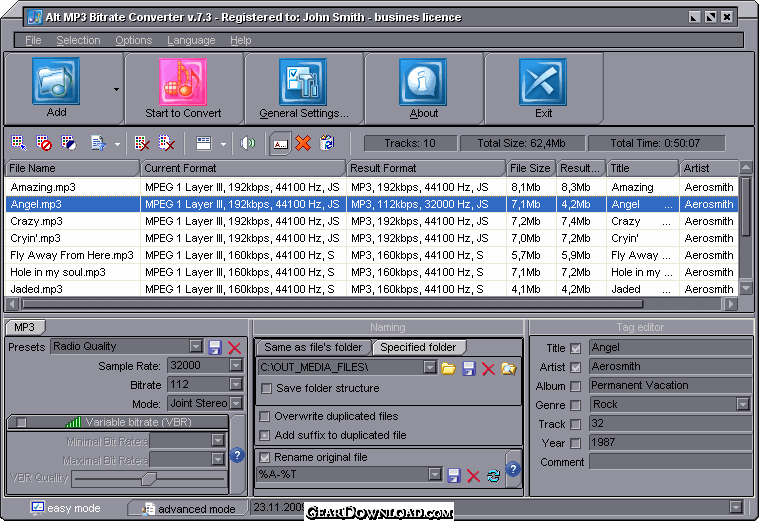
Task: Open the About dialog
Action: point(423,89)
